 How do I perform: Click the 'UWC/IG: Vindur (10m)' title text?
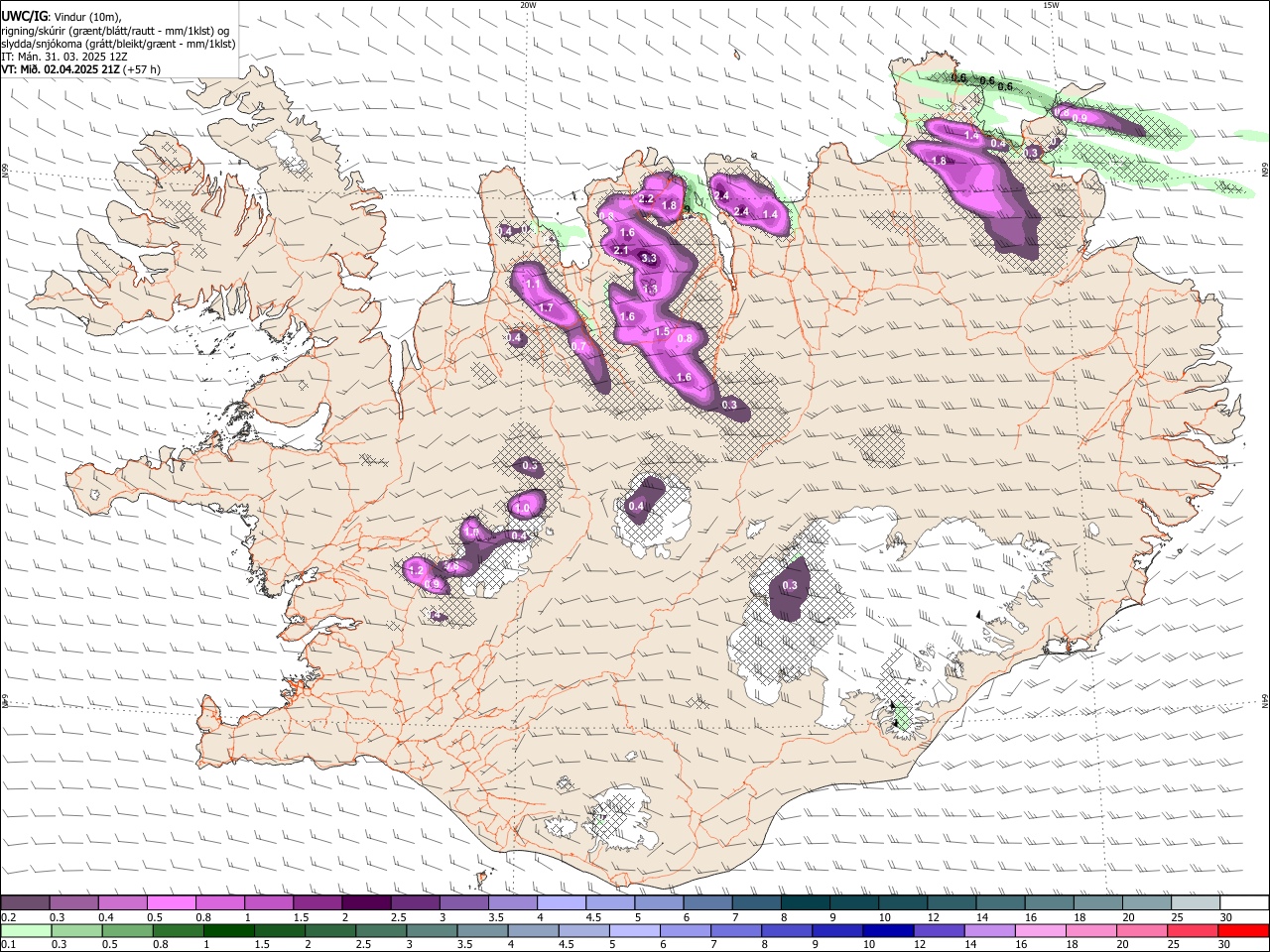point(62,17)
